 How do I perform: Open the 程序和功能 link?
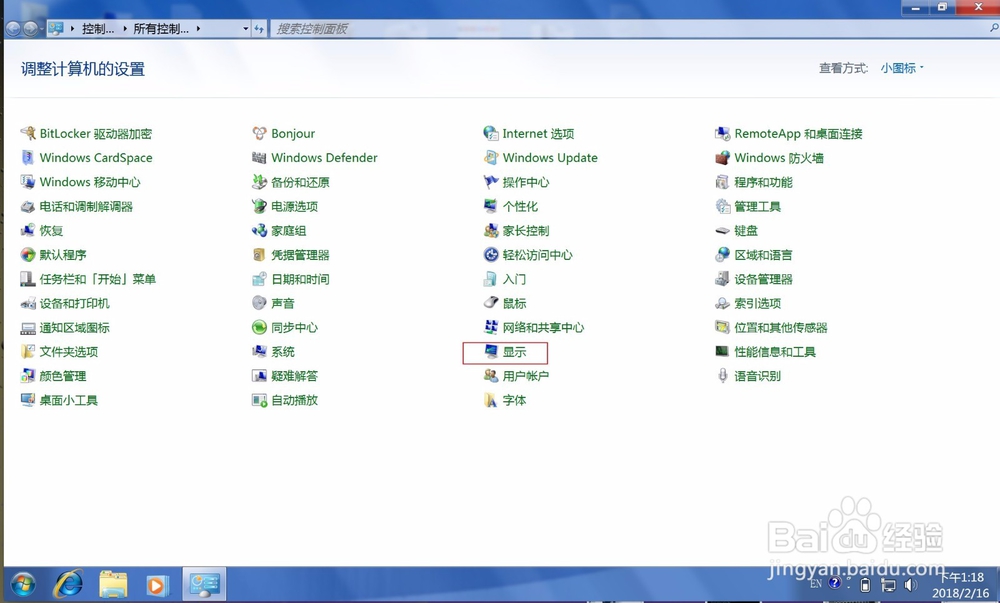coord(763,182)
